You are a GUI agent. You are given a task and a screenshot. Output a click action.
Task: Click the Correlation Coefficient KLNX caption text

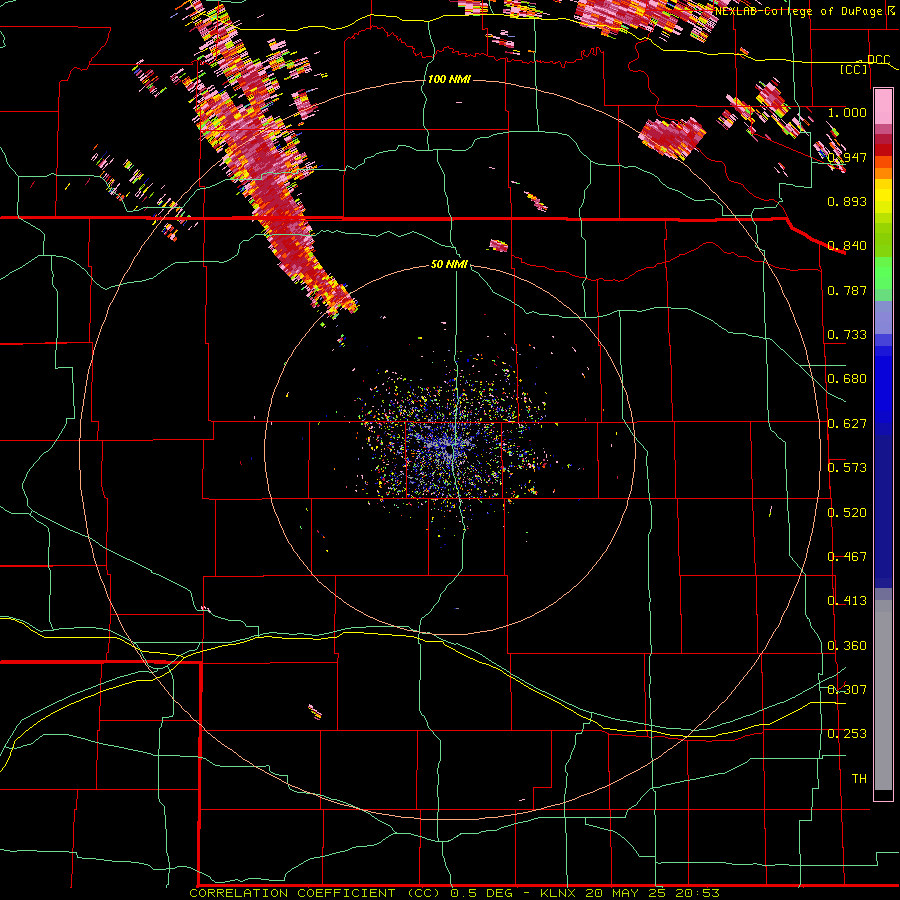tap(454, 893)
